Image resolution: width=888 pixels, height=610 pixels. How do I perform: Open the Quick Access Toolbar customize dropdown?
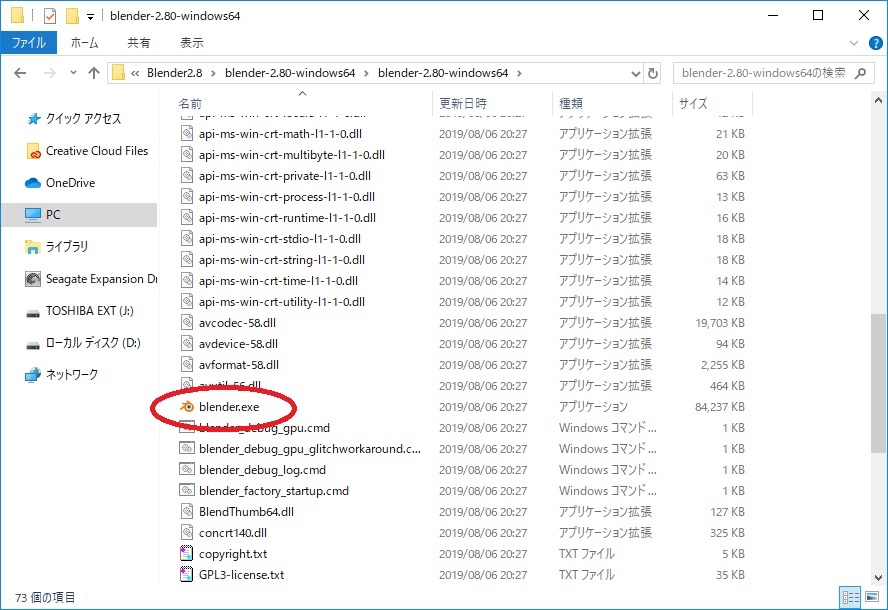pyautogui.click(x=90, y=17)
